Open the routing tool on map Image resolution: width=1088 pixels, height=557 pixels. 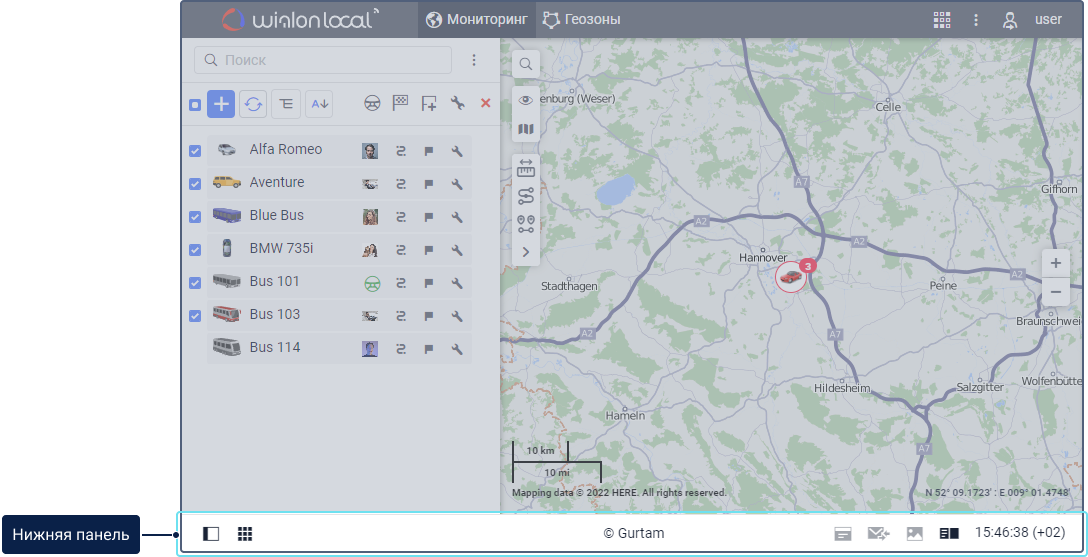(x=526, y=196)
